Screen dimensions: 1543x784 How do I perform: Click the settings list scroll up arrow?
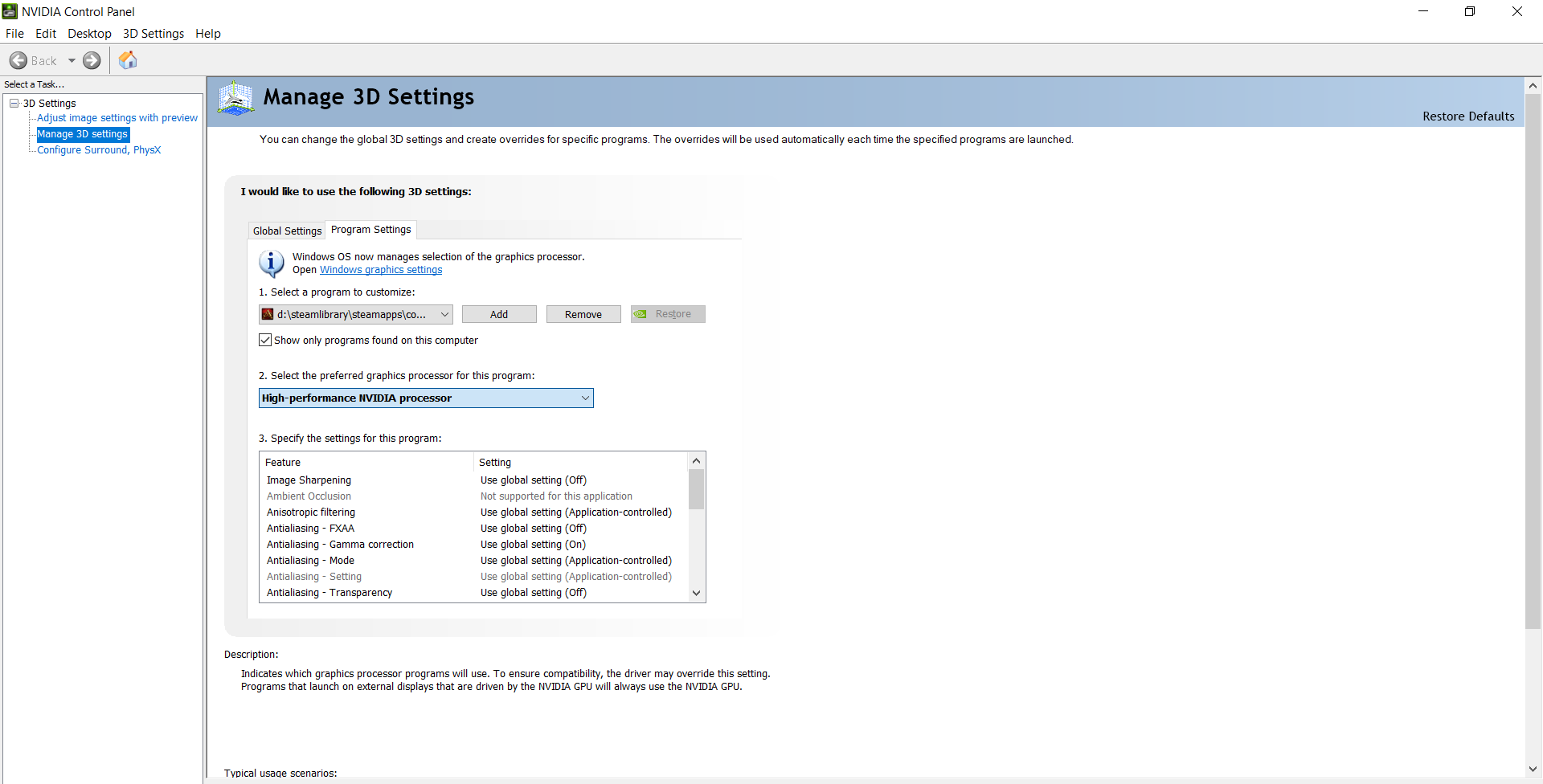697,460
